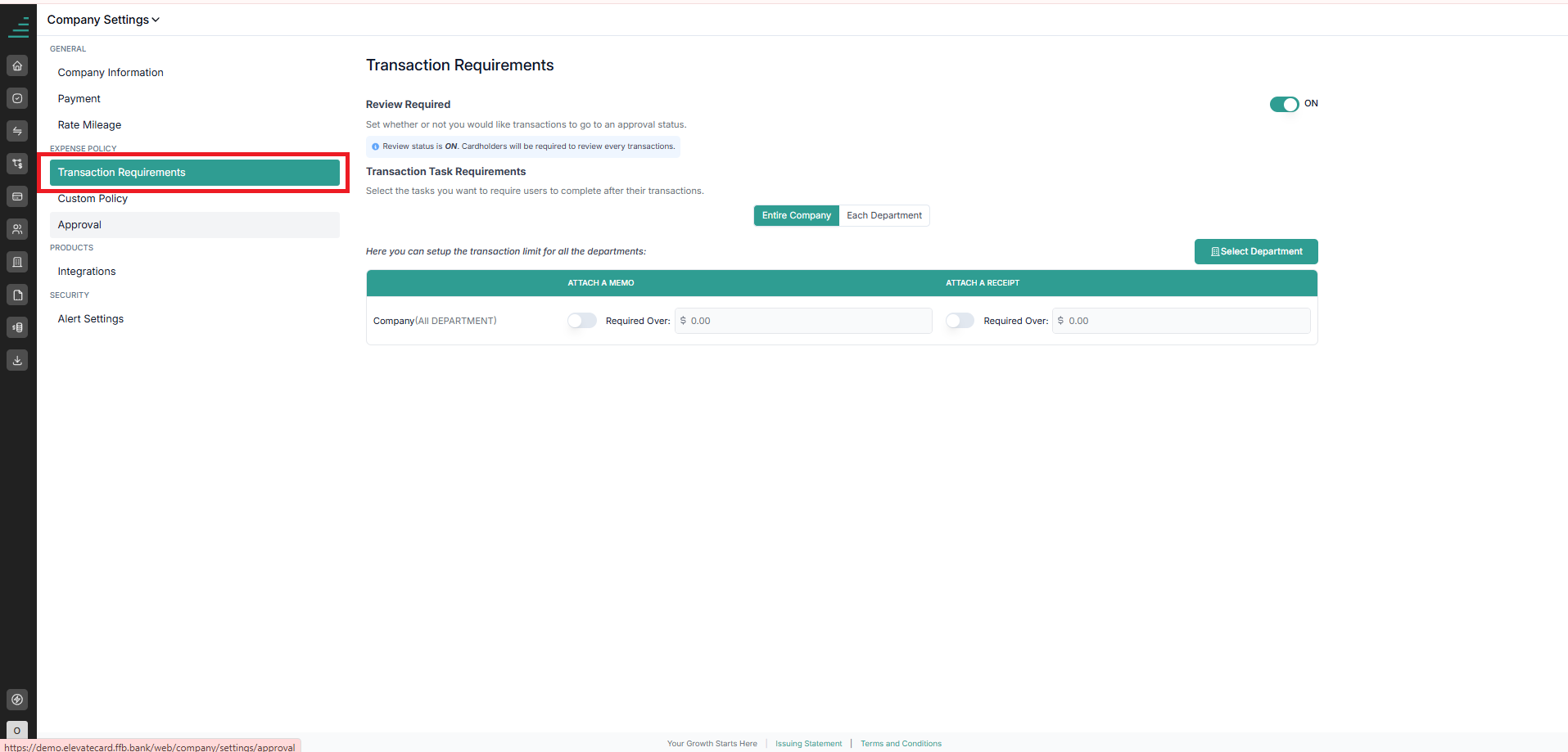
Task: Click the Select Department button
Action: coord(1256,251)
